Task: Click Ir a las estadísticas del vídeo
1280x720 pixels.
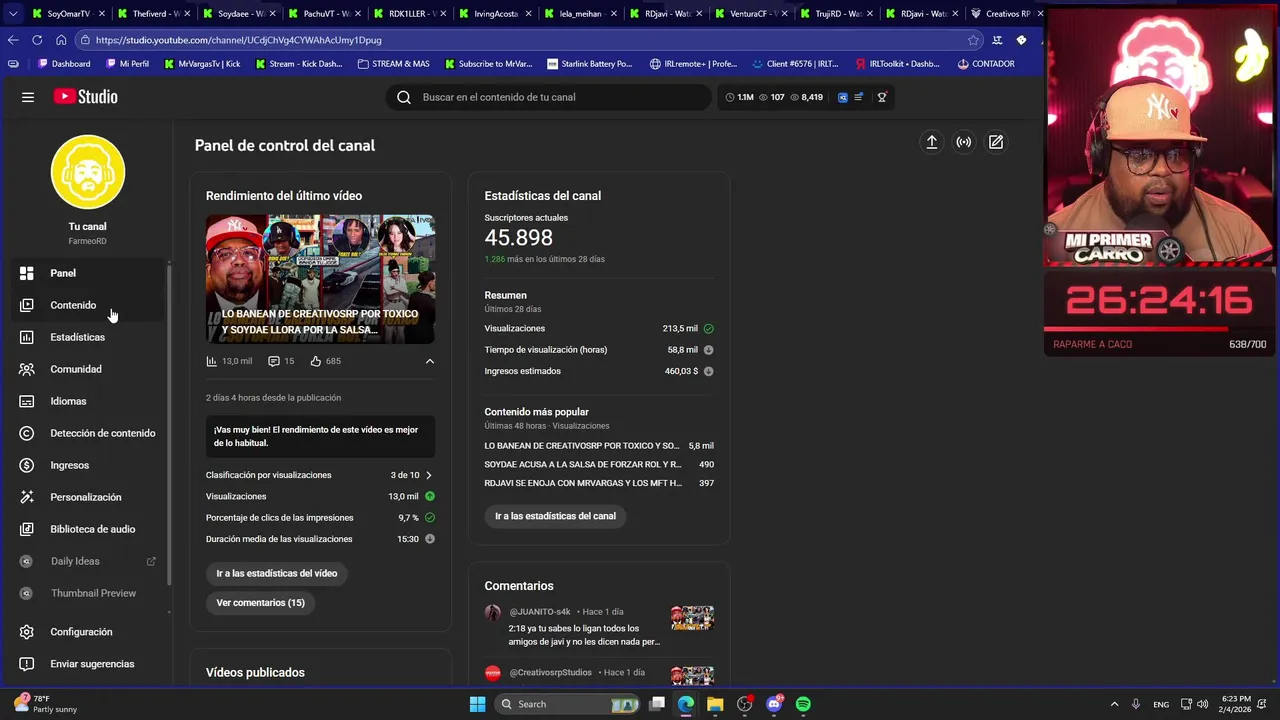Action: 277,573
